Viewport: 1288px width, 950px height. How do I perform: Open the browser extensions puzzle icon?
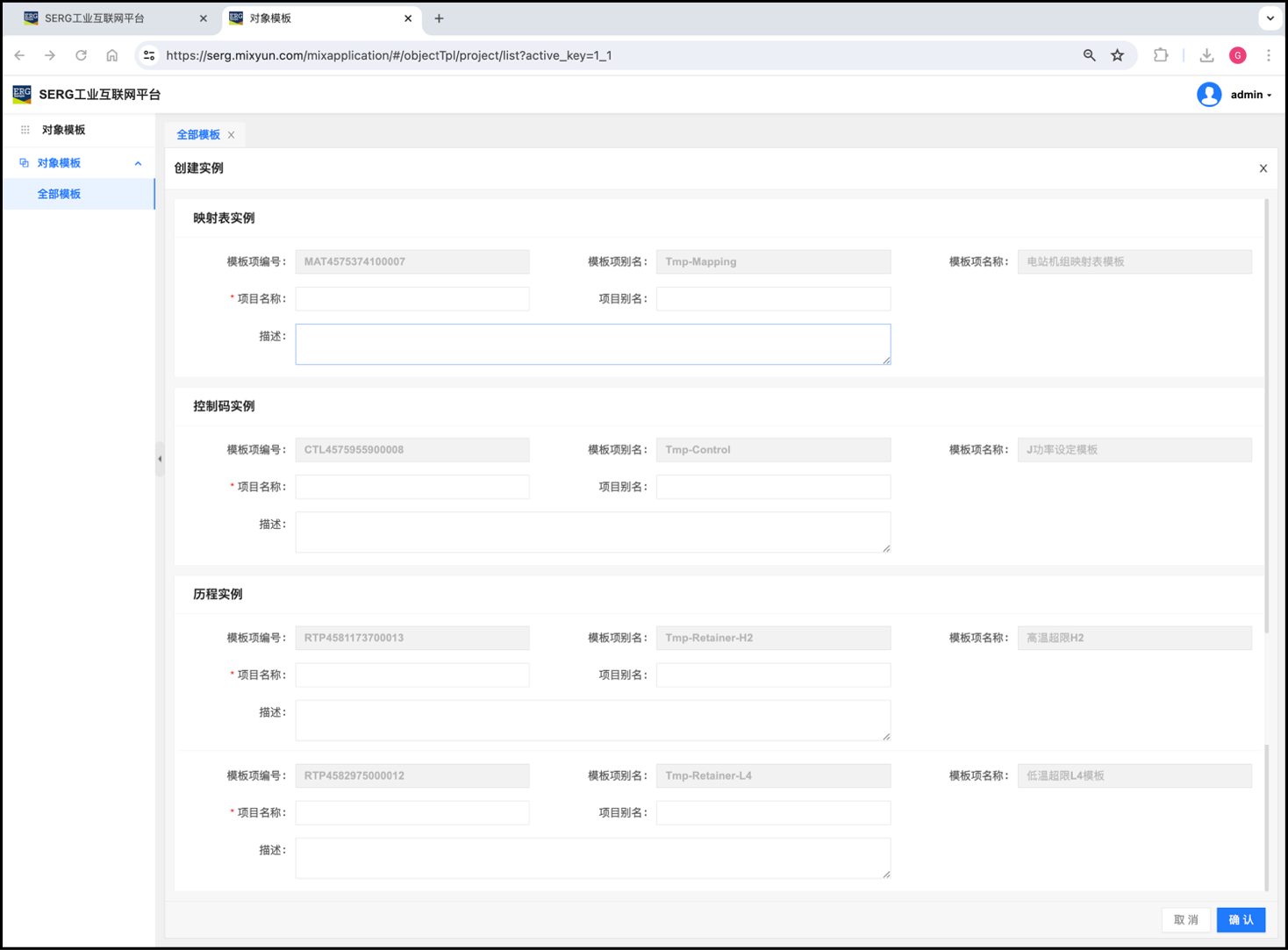1161,55
